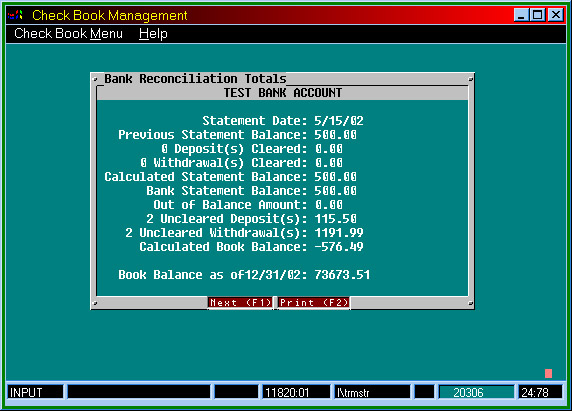
Task: Click the 24:78 cursor position cell
Action: tap(540, 392)
